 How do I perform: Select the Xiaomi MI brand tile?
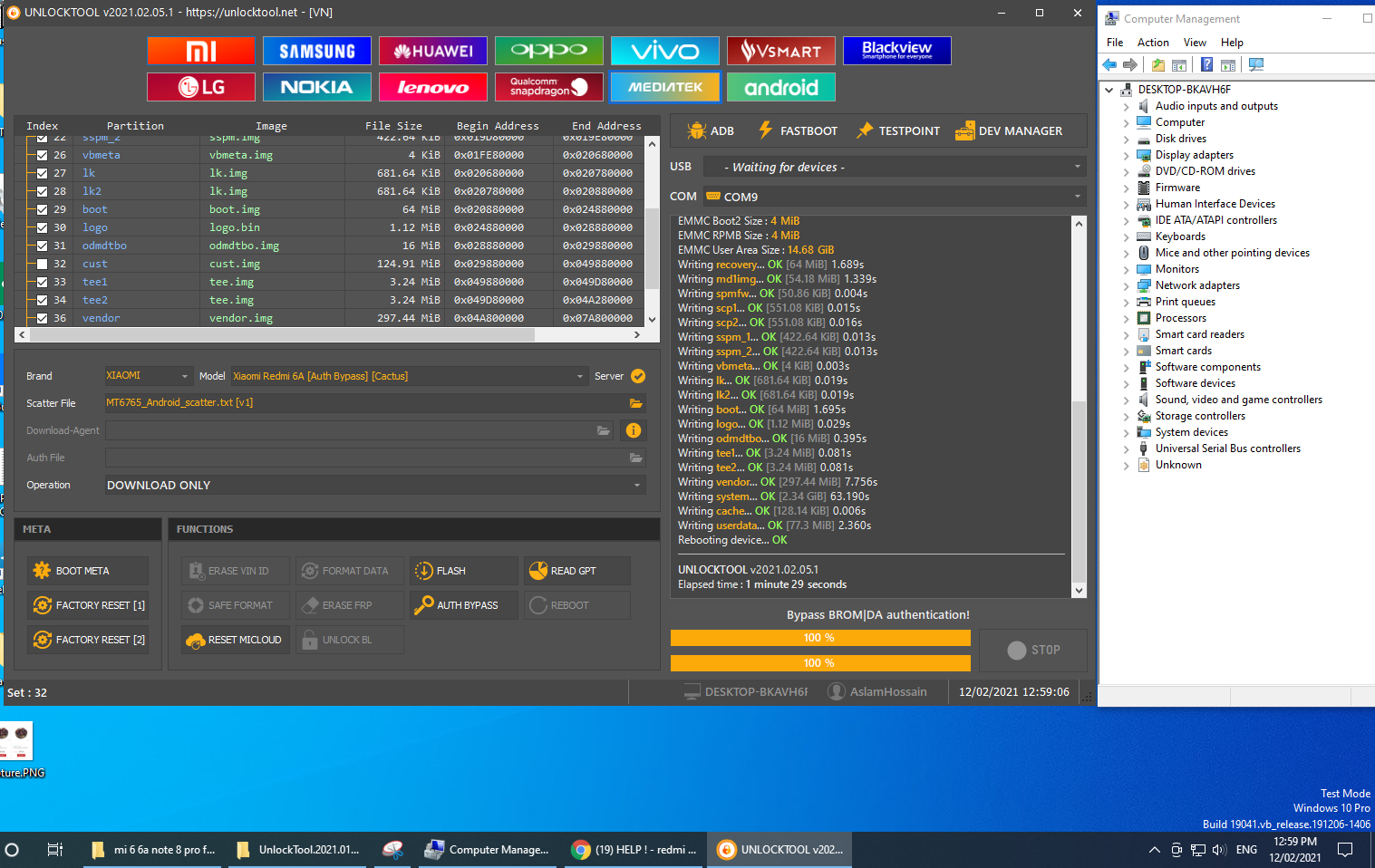[x=201, y=51]
